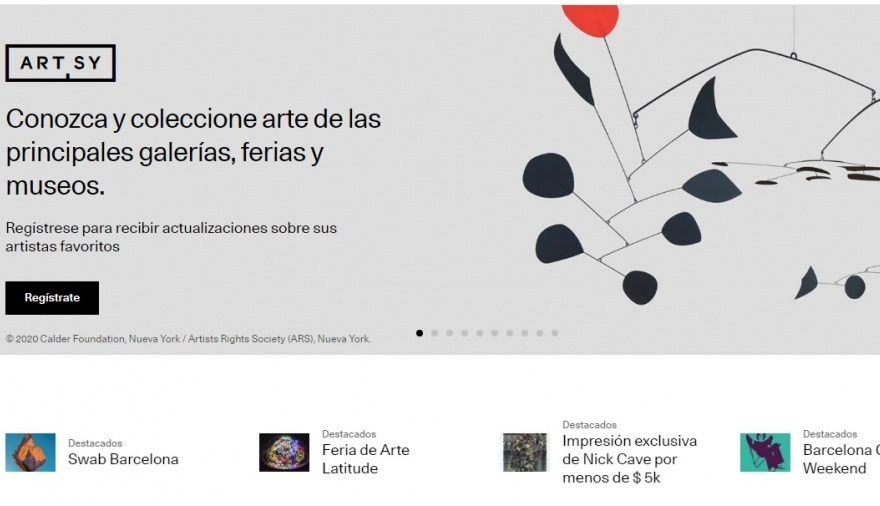Select the third carousel dot
Viewport: 880px width, 506px height.
pyautogui.click(x=450, y=333)
